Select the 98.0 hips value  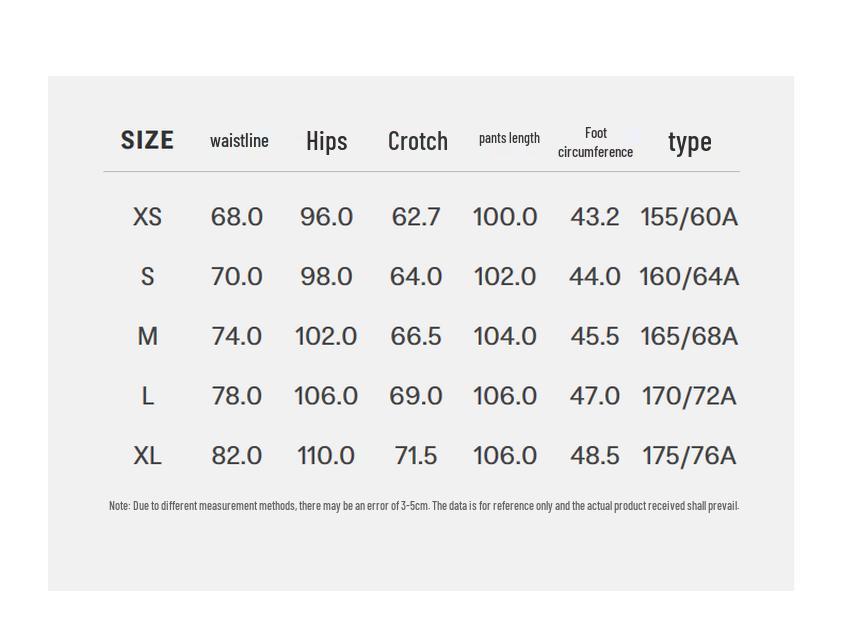[x=326, y=277]
